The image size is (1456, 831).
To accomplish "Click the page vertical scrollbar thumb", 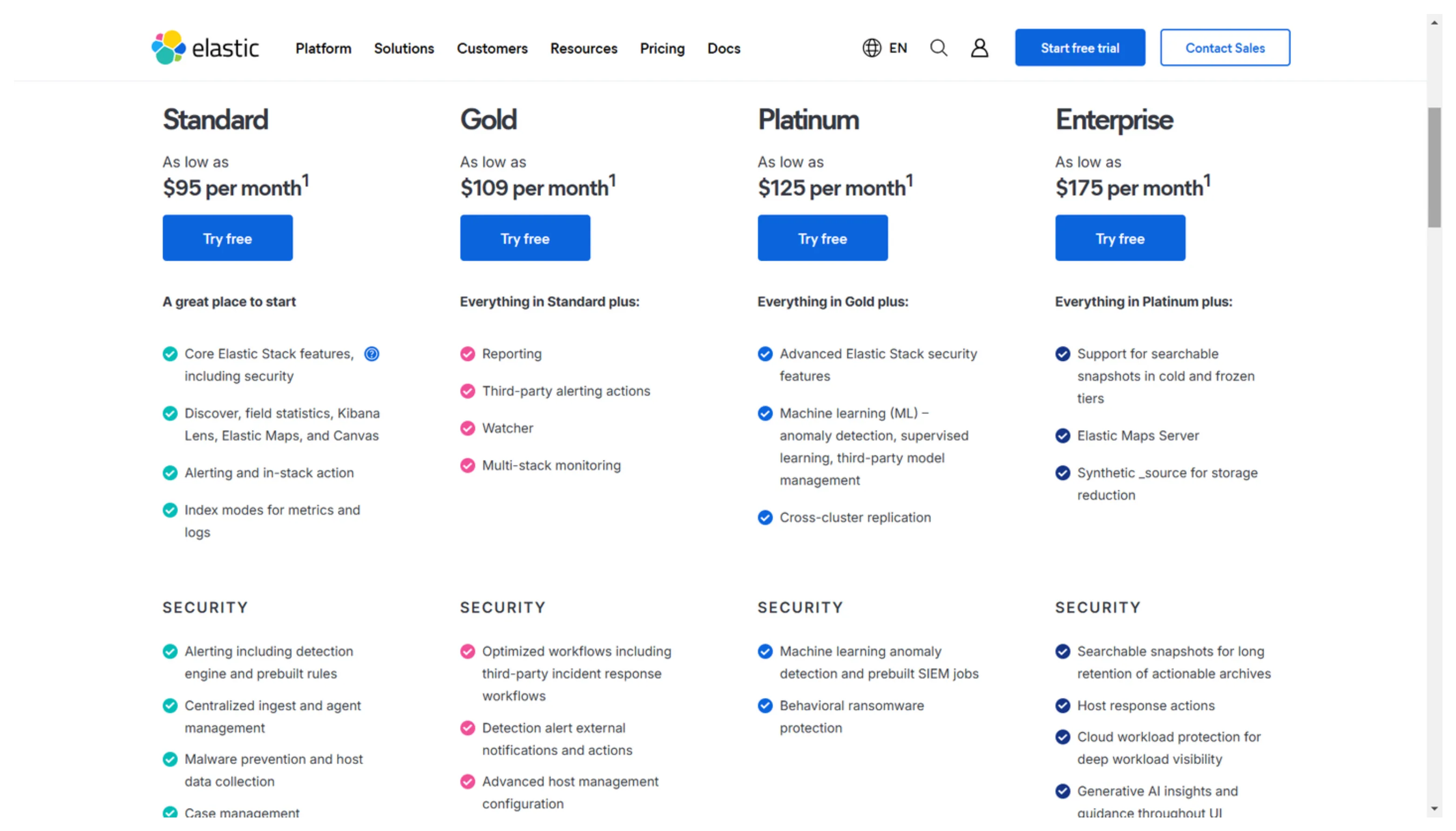I will pos(1434,167).
